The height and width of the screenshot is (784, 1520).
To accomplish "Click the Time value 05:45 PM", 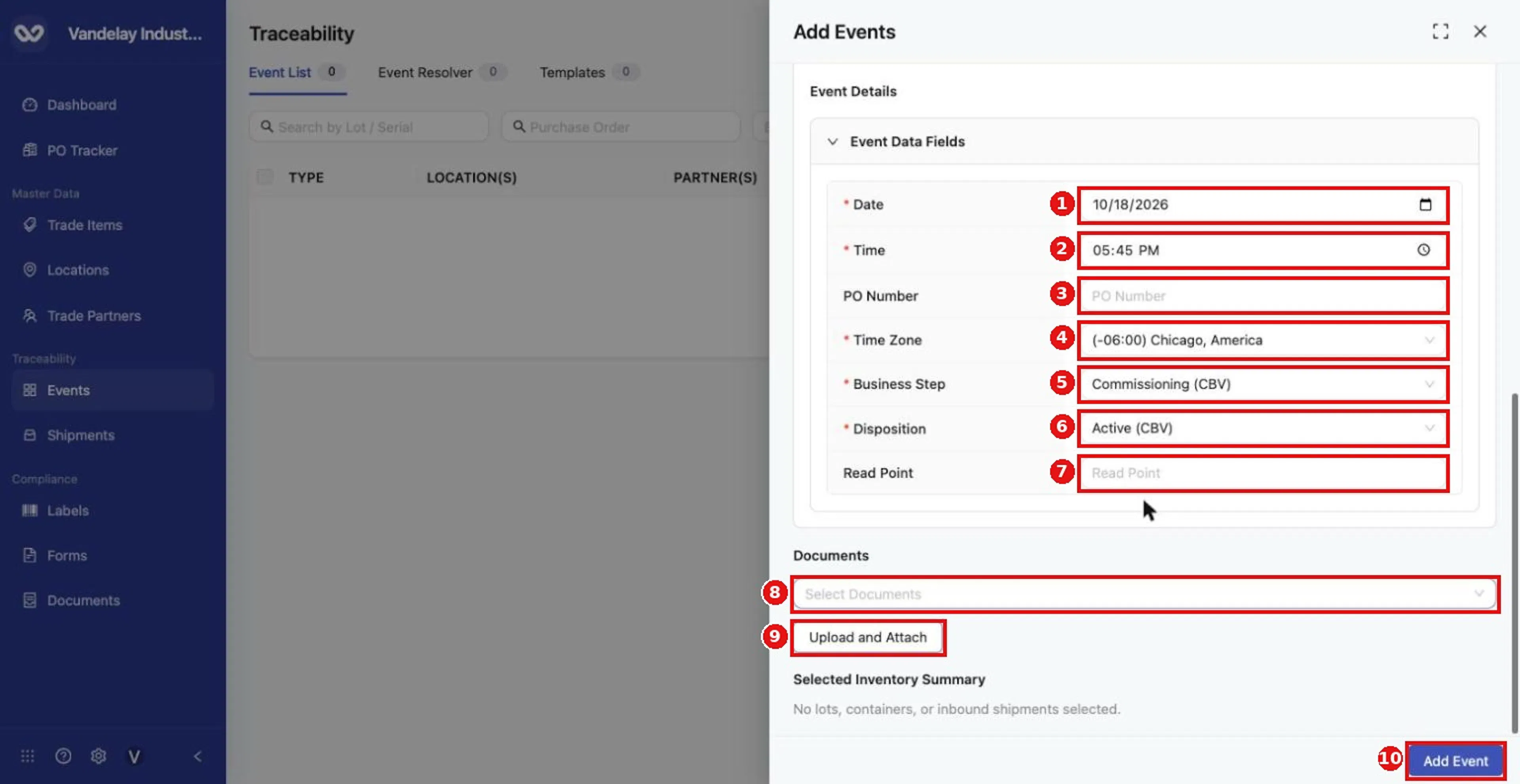I will (x=1125, y=250).
